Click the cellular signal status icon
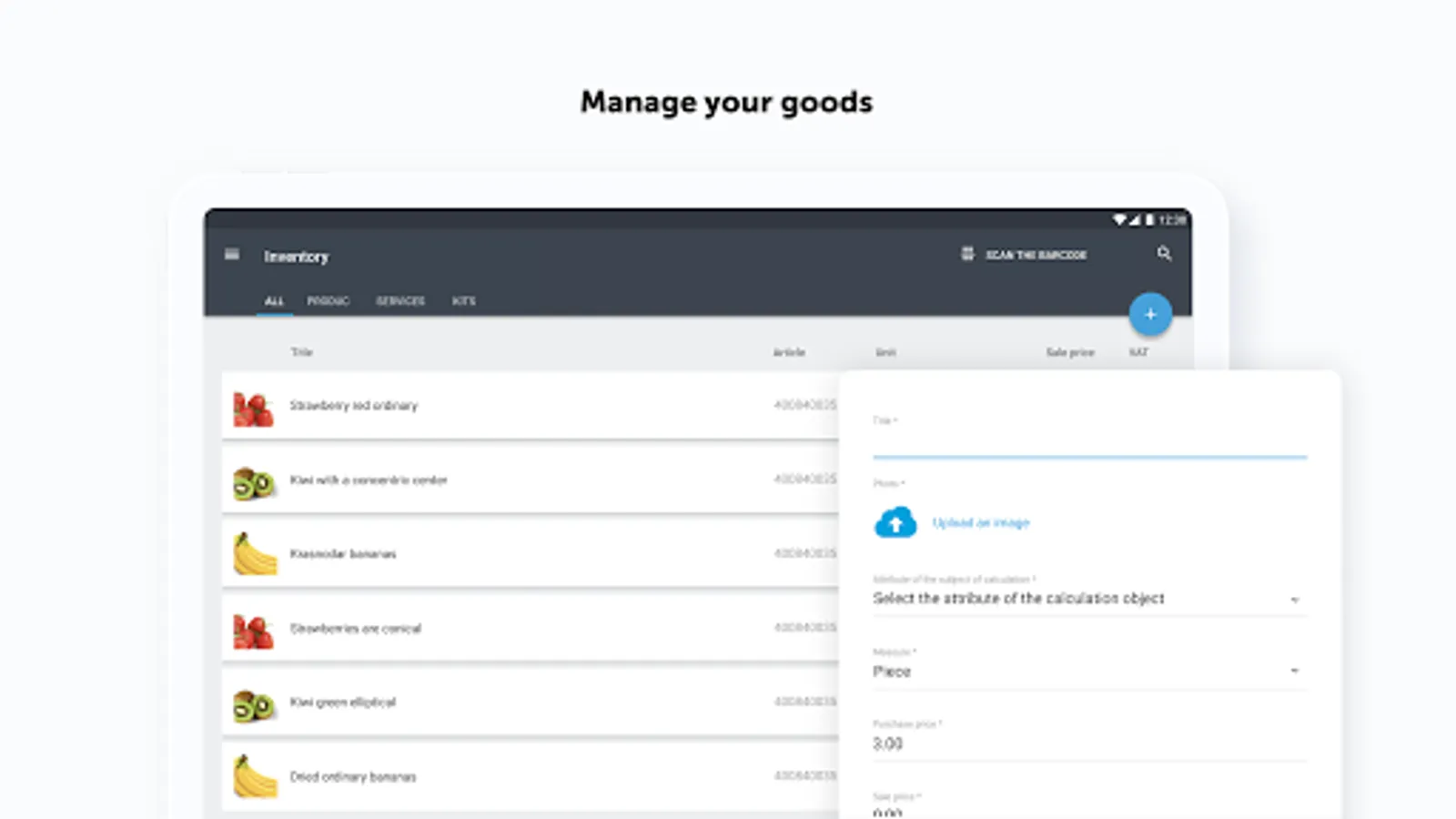1456x819 pixels. (x=1135, y=219)
